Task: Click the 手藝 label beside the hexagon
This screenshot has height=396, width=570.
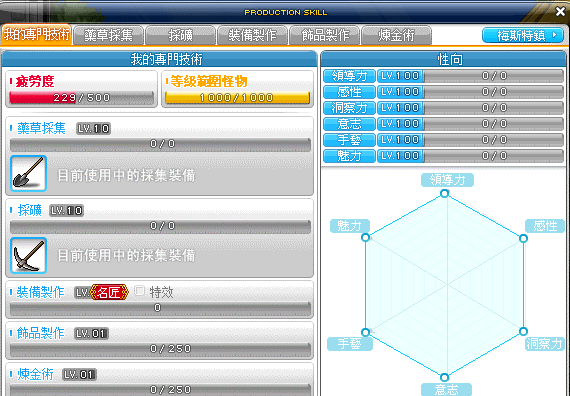Action: [x=349, y=344]
